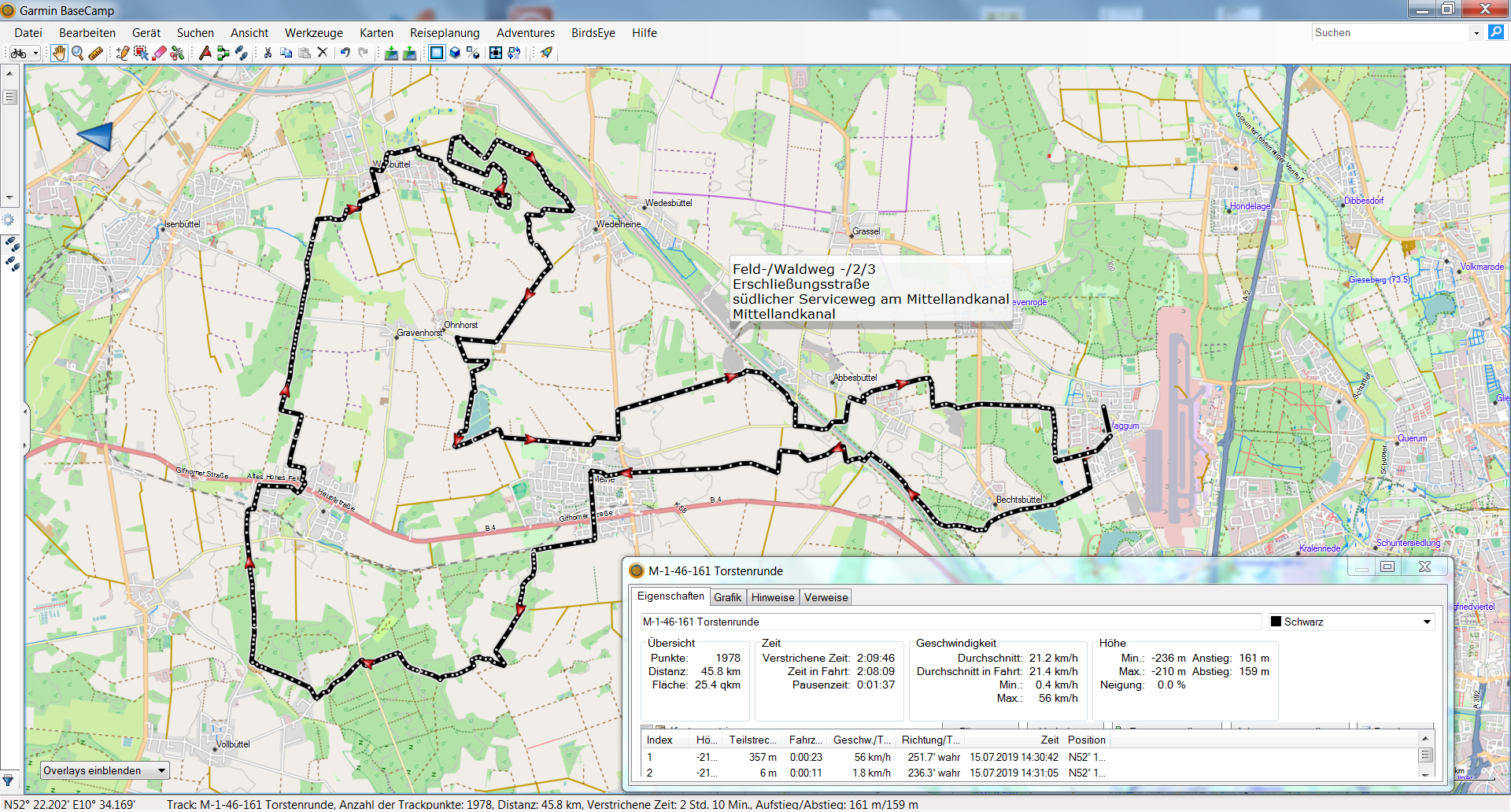Screen dimensions: 1511x812
Task: Select the Eraser tool
Action: (x=160, y=53)
